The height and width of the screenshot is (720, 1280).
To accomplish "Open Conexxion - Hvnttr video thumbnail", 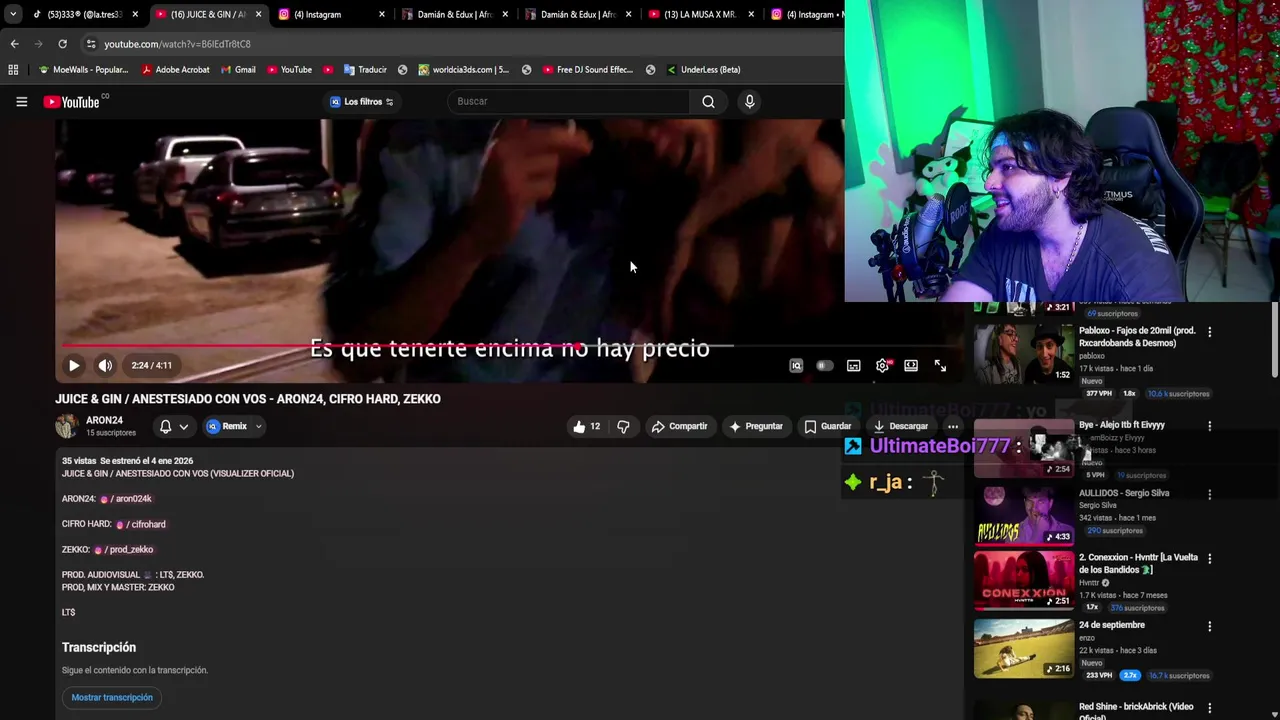I will coord(1023,580).
